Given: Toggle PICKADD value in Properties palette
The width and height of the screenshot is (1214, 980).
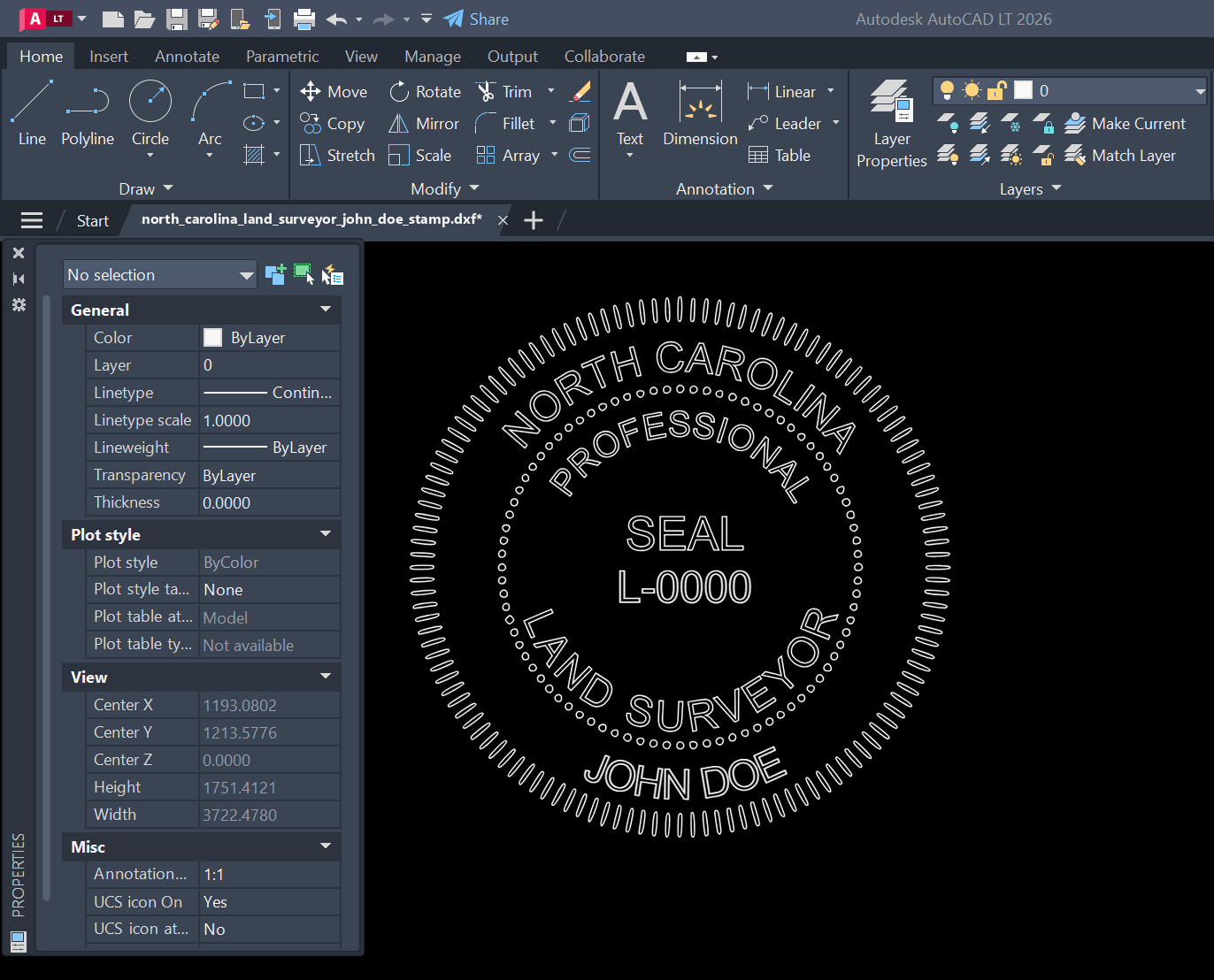Looking at the screenshot, I should [x=275, y=274].
